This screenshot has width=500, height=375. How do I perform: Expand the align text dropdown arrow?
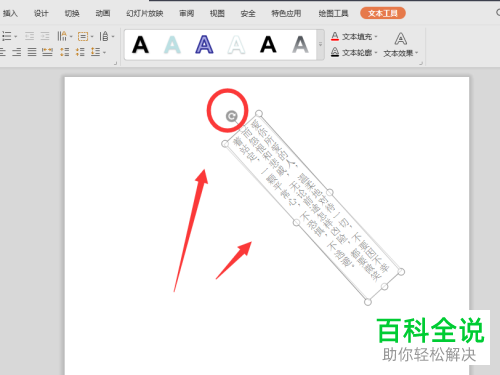pos(92,36)
